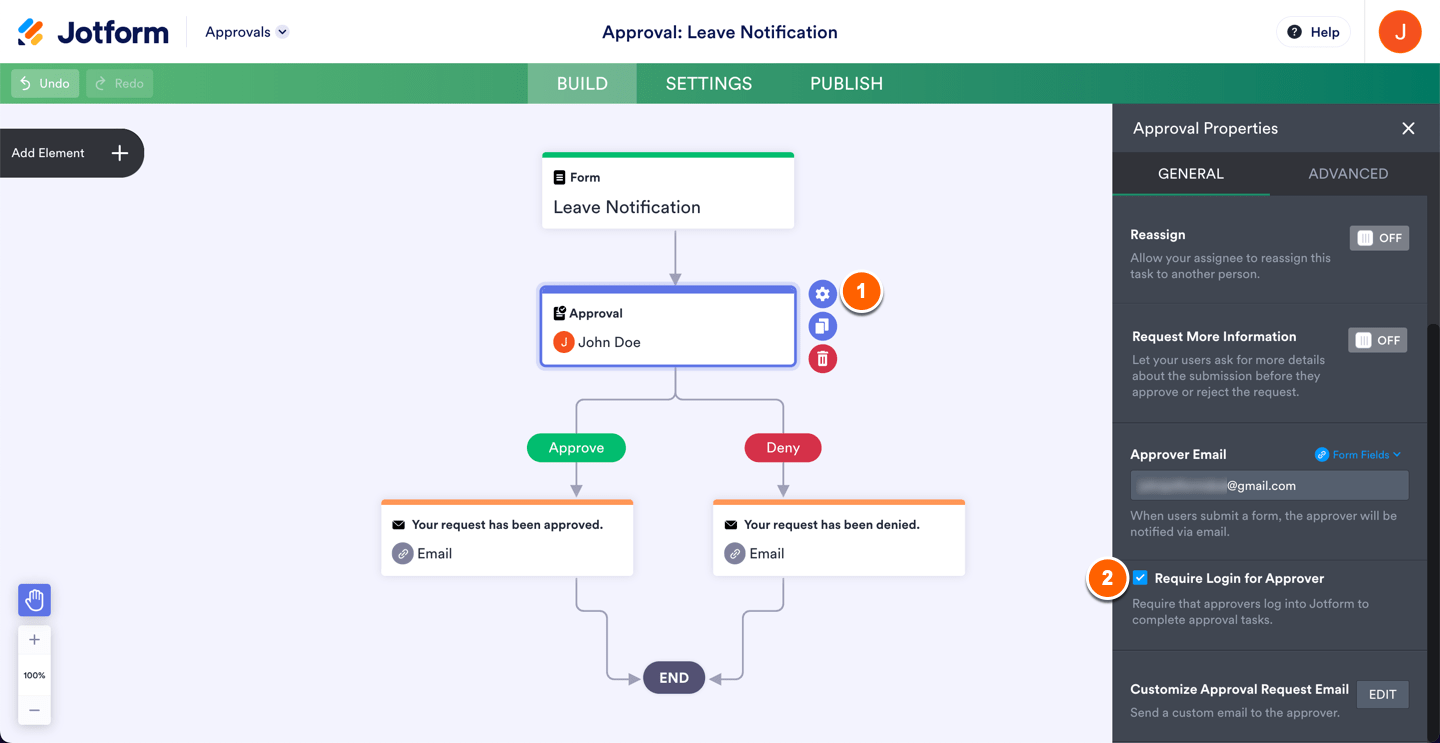
Task: Close the Approval Properties panel
Action: coord(1408,129)
